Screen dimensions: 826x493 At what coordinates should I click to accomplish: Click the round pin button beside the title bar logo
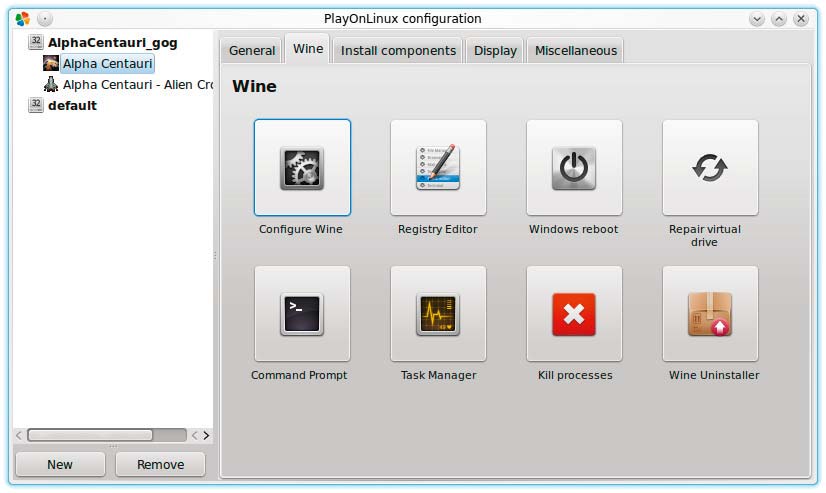(45, 19)
